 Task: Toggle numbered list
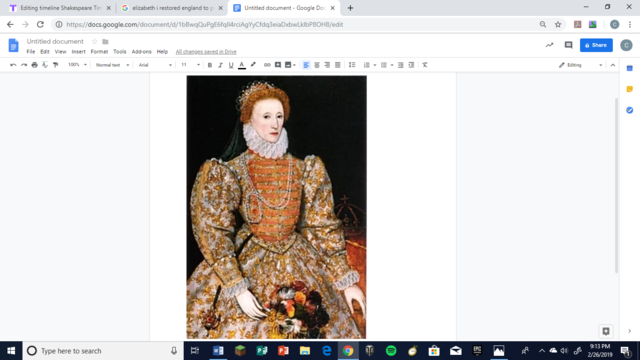click(x=367, y=65)
